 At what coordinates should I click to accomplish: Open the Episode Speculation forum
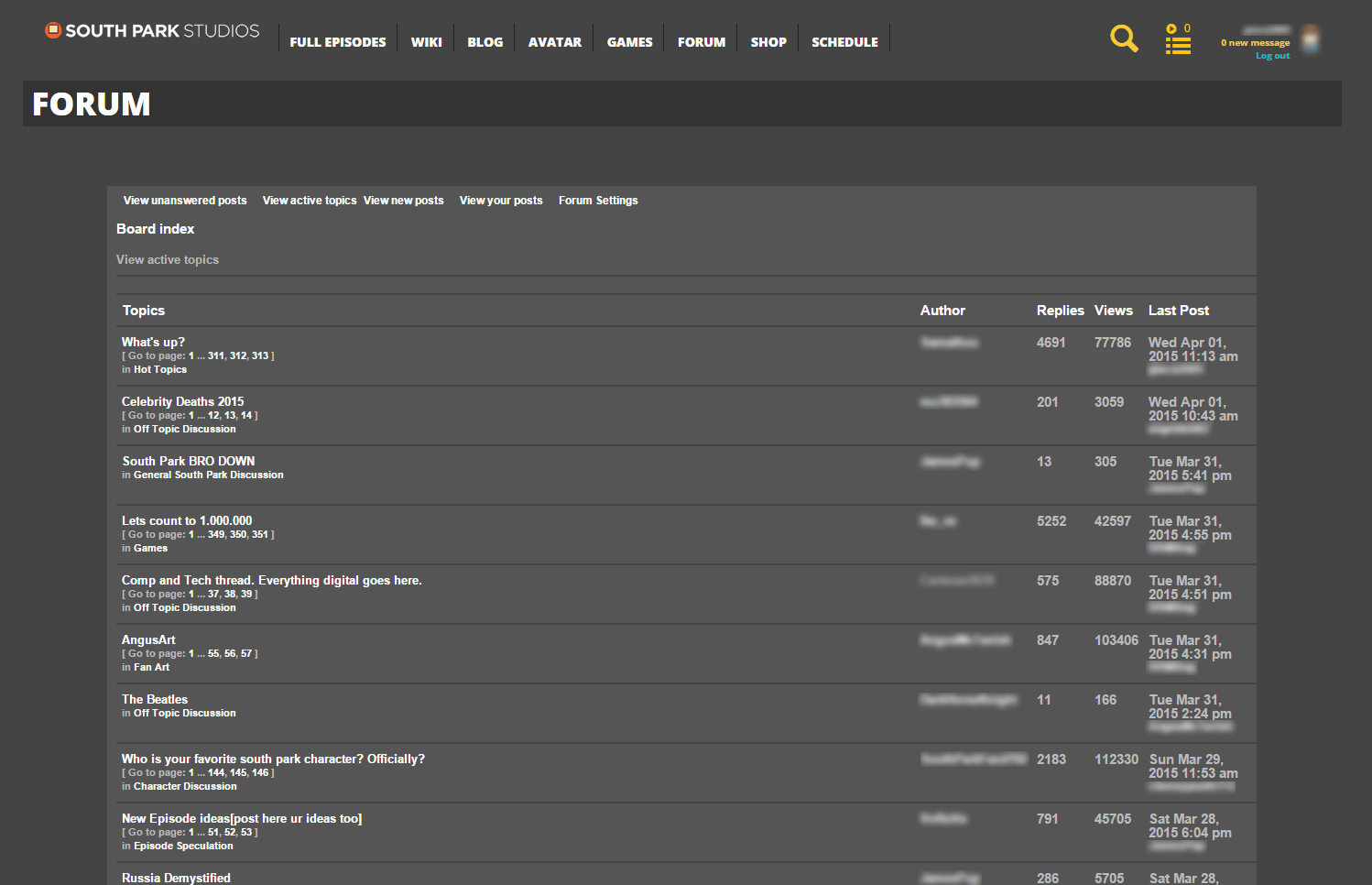pyautogui.click(x=183, y=846)
